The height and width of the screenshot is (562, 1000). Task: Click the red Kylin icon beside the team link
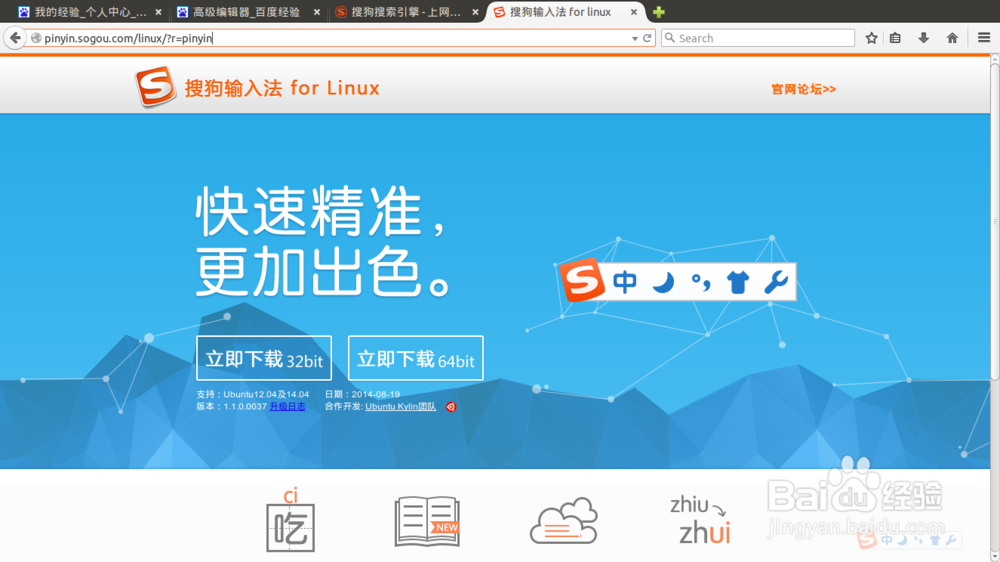pyautogui.click(x=451, y=407)
